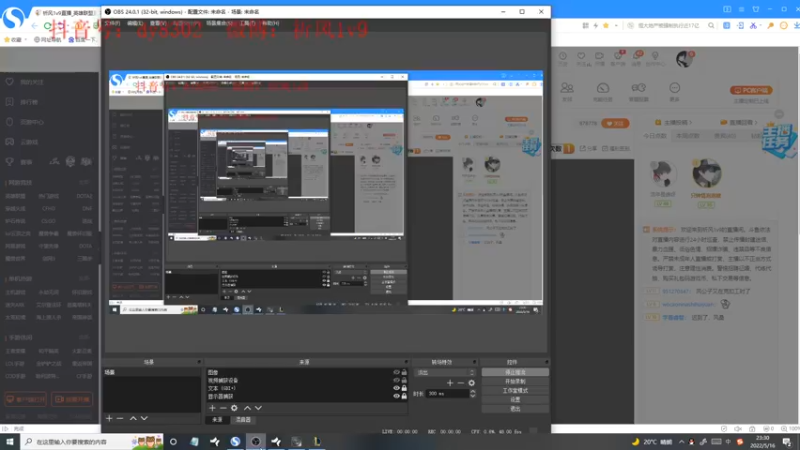Screen dimensions: 800x450
Task: Select the 今日贡献 ranking tab
Action: pos(655,136)
